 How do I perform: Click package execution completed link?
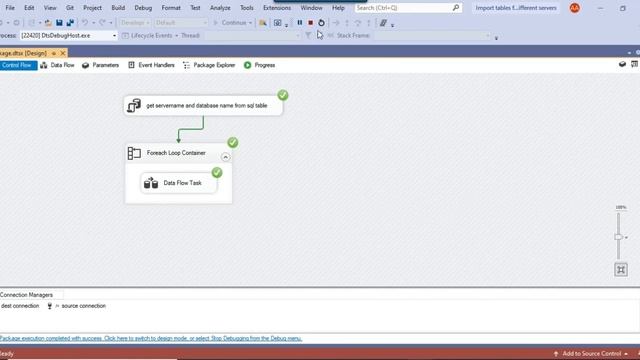151,338
